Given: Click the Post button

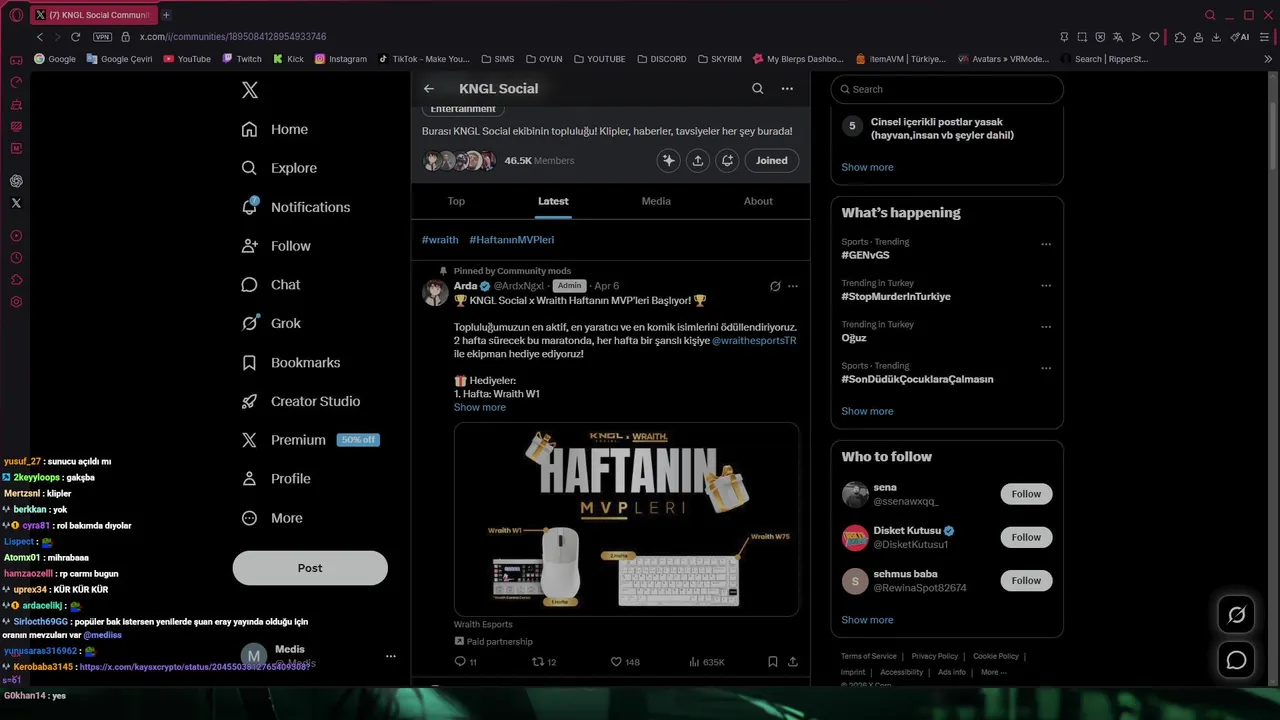Looking at the screenshot, I should click(310, 568).
